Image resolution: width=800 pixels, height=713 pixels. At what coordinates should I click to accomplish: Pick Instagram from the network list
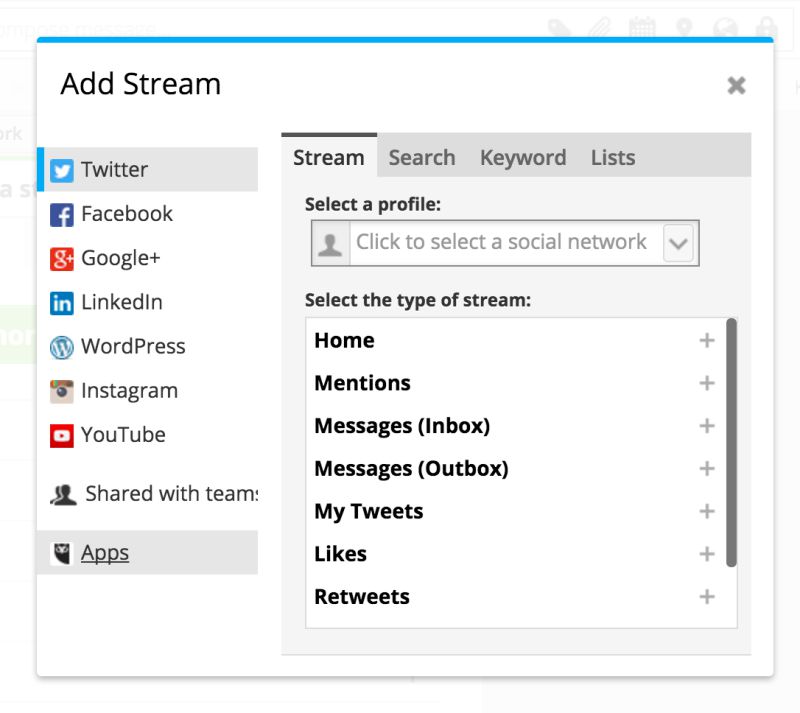pos(147,390)
